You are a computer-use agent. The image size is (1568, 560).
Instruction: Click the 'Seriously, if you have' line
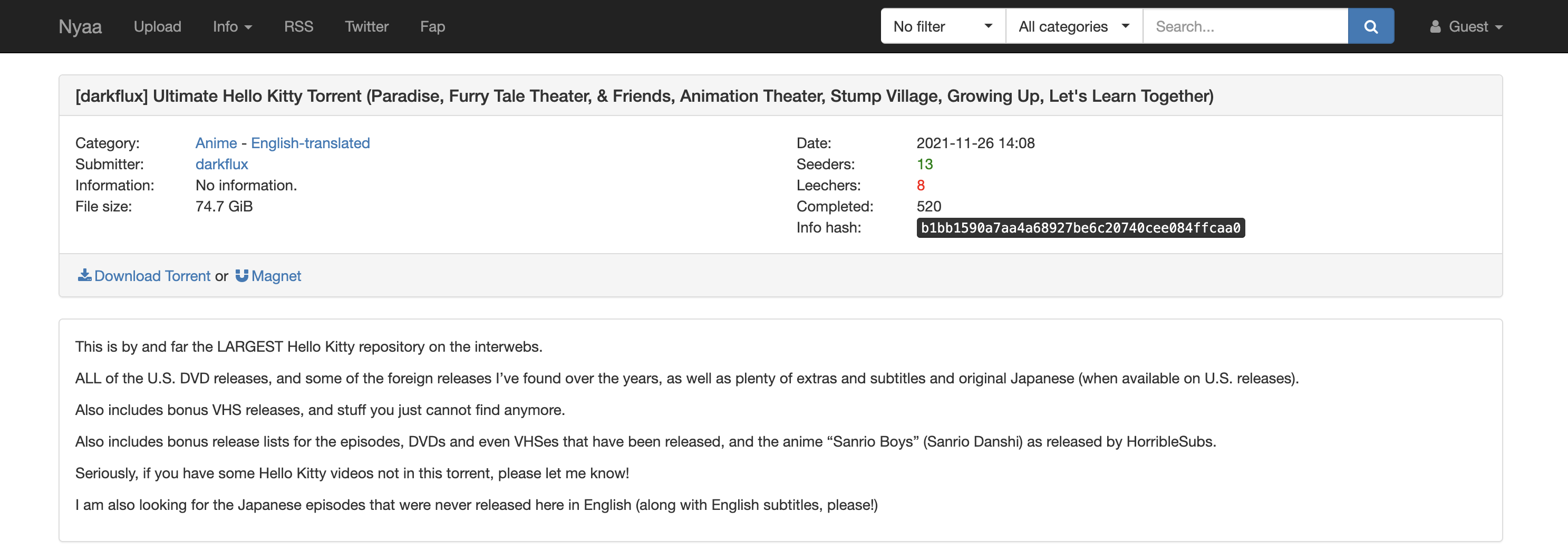pyautogui.click(x=352, y=473)
